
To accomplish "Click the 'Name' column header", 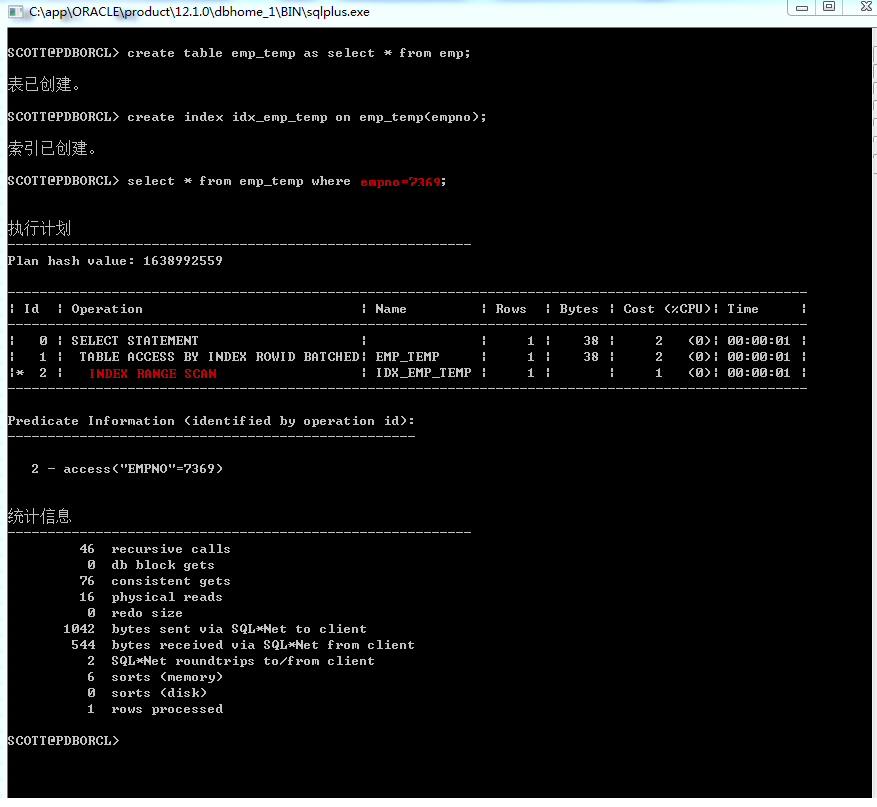I will 391,309.
